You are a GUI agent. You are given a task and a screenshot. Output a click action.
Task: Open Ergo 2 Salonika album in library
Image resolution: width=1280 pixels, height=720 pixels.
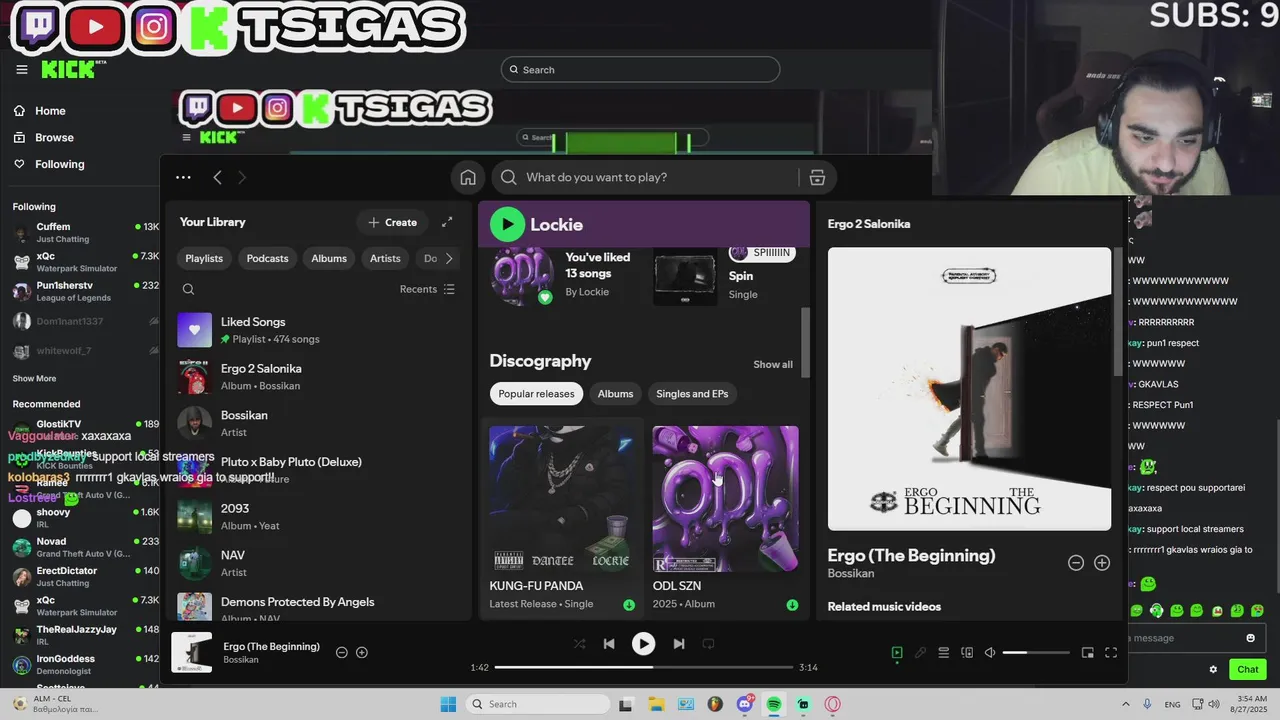click(x=318, y=377)
